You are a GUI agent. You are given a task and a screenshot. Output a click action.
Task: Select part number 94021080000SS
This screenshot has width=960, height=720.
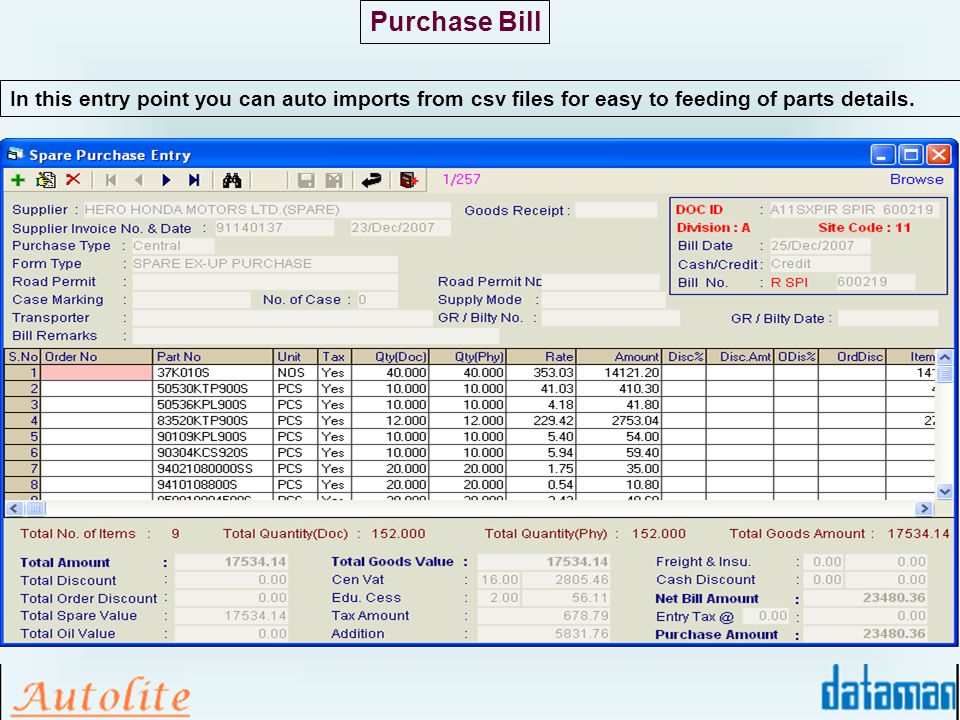(x=212, y=468)
